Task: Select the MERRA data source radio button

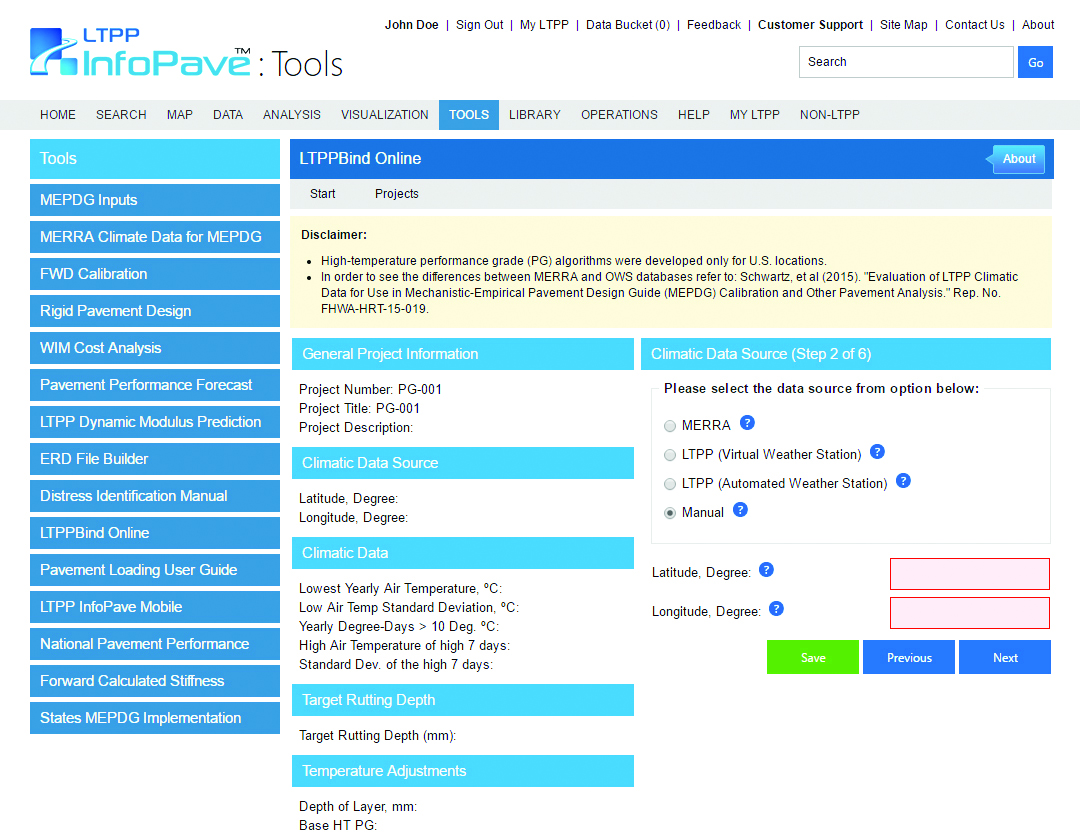Action: [x=669, y=426]
